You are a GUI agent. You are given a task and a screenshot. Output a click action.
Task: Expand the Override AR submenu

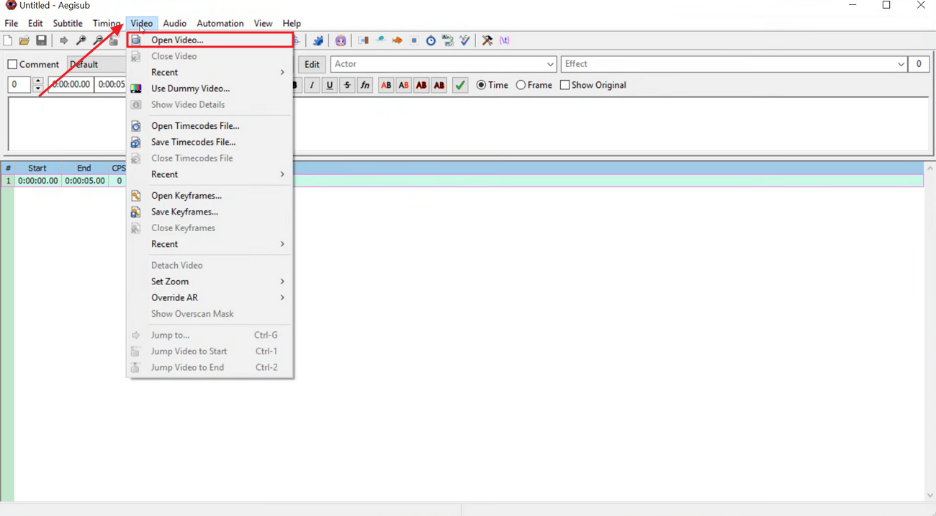[x=209, y=298]
